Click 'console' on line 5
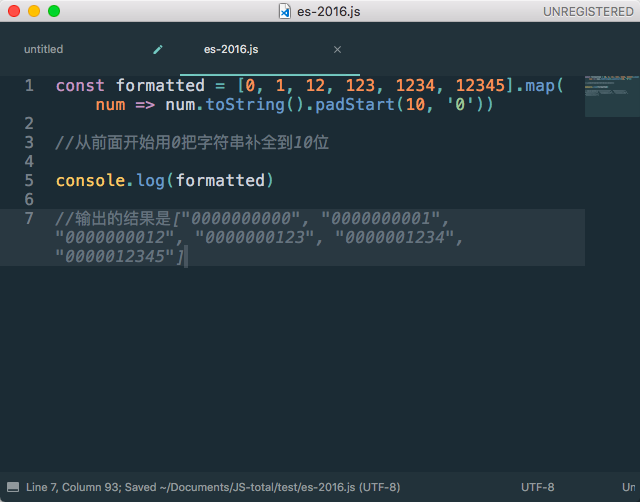640x502 pixels. click(91, 180)
